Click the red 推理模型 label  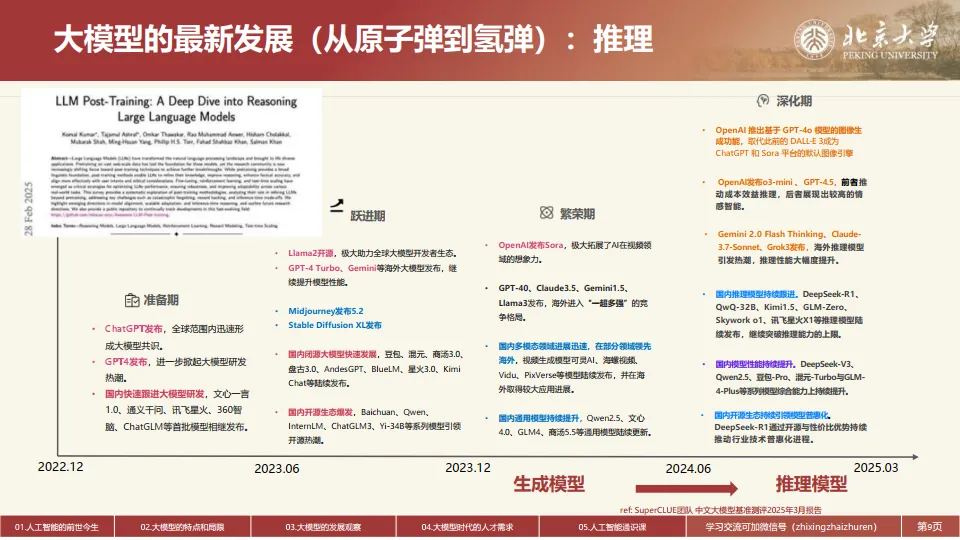812,484
